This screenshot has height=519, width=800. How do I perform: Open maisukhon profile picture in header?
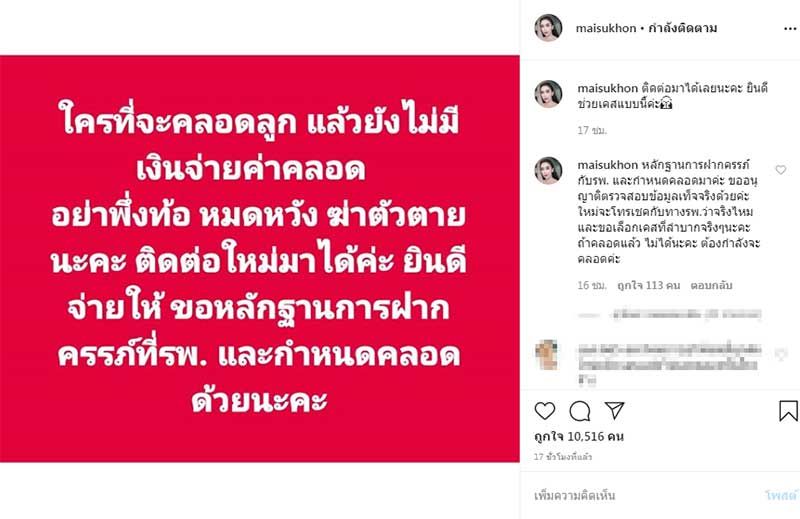pos(548,28)
